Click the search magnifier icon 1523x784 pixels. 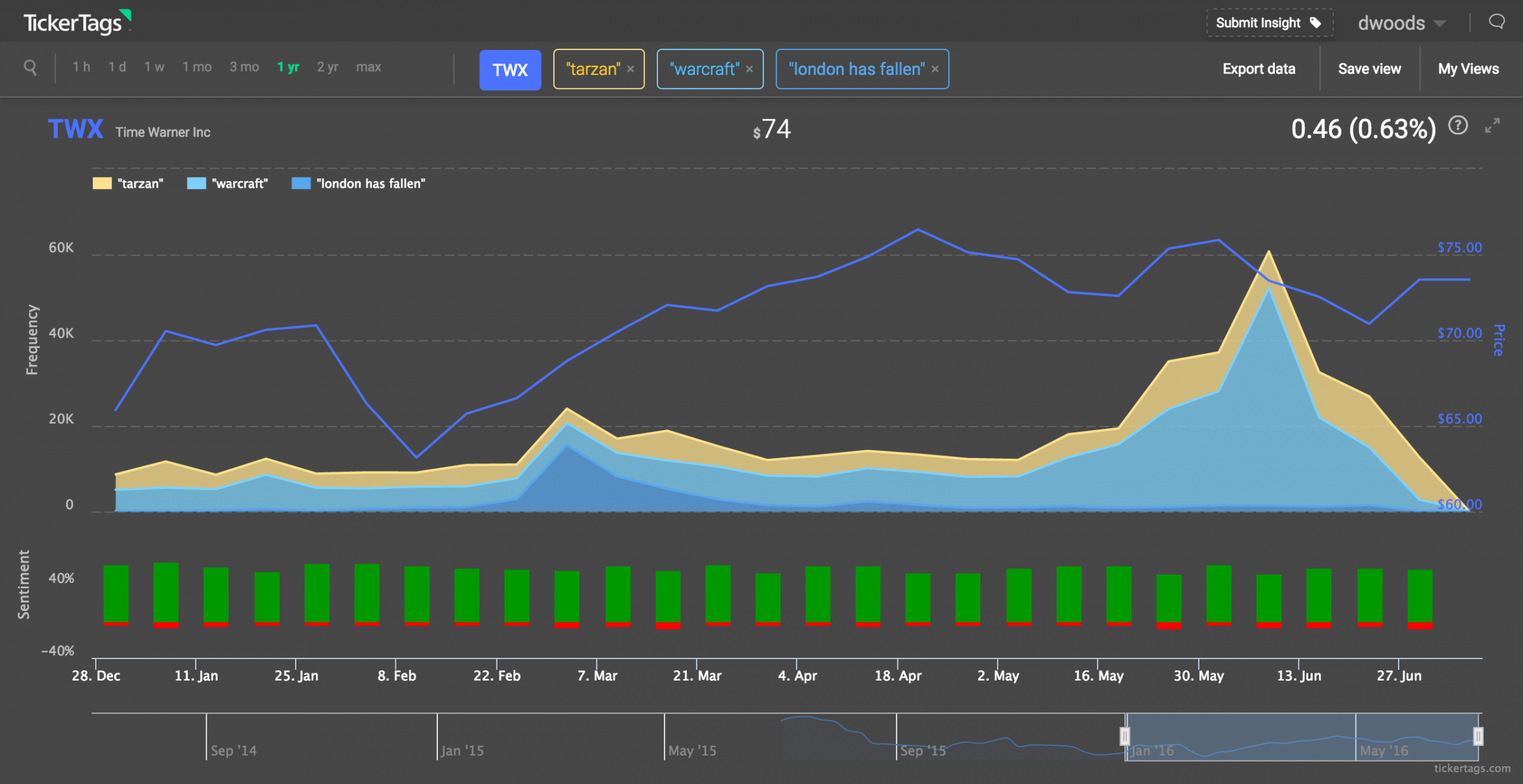tap(30, 67)
